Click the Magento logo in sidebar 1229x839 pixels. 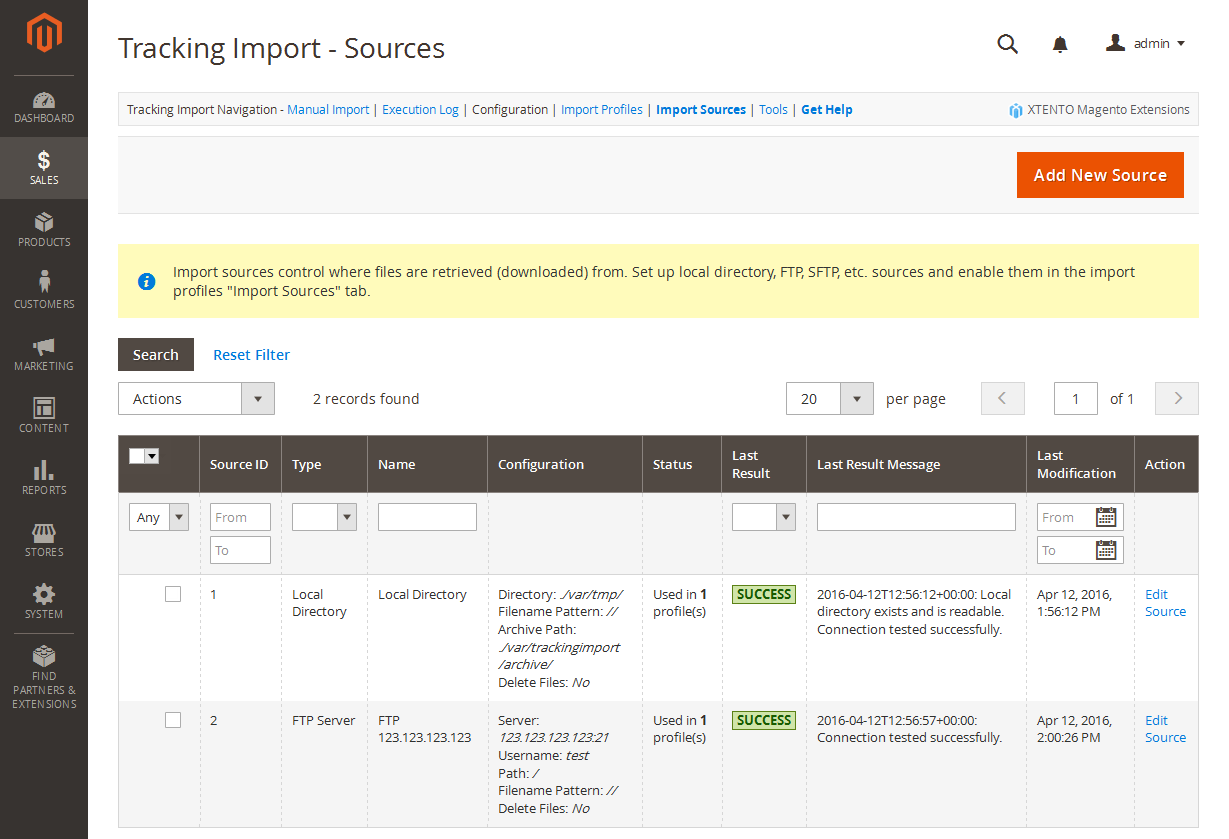(x=44, y=34)
